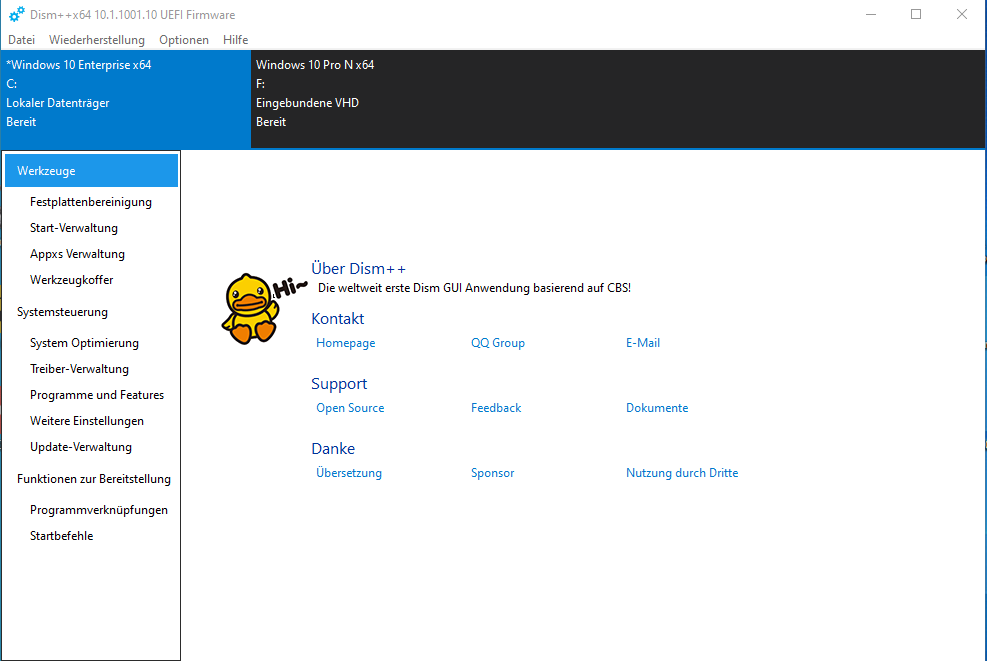
Task: Open Start-Verwaltung in the sidebar
Action: [74, 228]
